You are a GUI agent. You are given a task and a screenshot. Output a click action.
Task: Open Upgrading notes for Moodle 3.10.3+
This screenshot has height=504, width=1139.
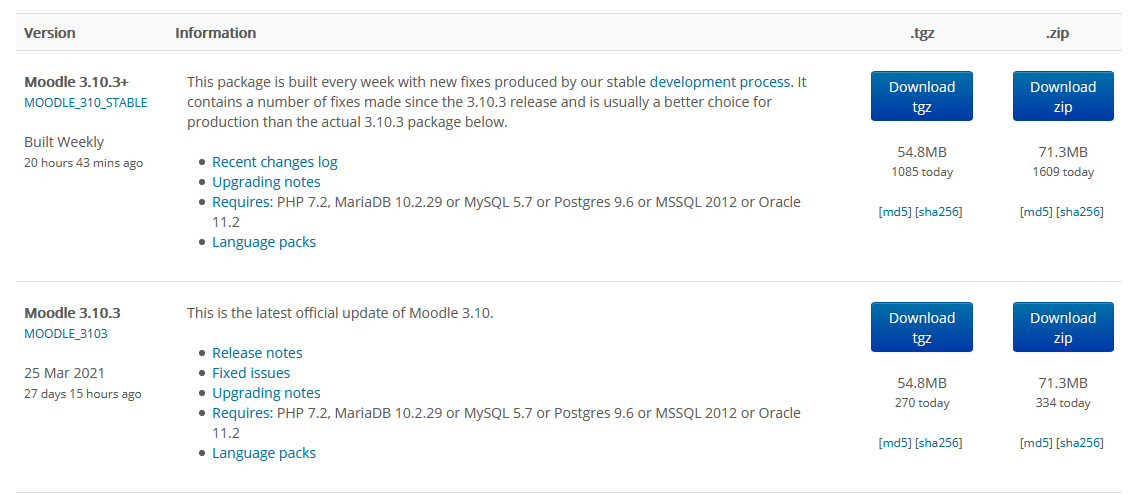(266, 182)
